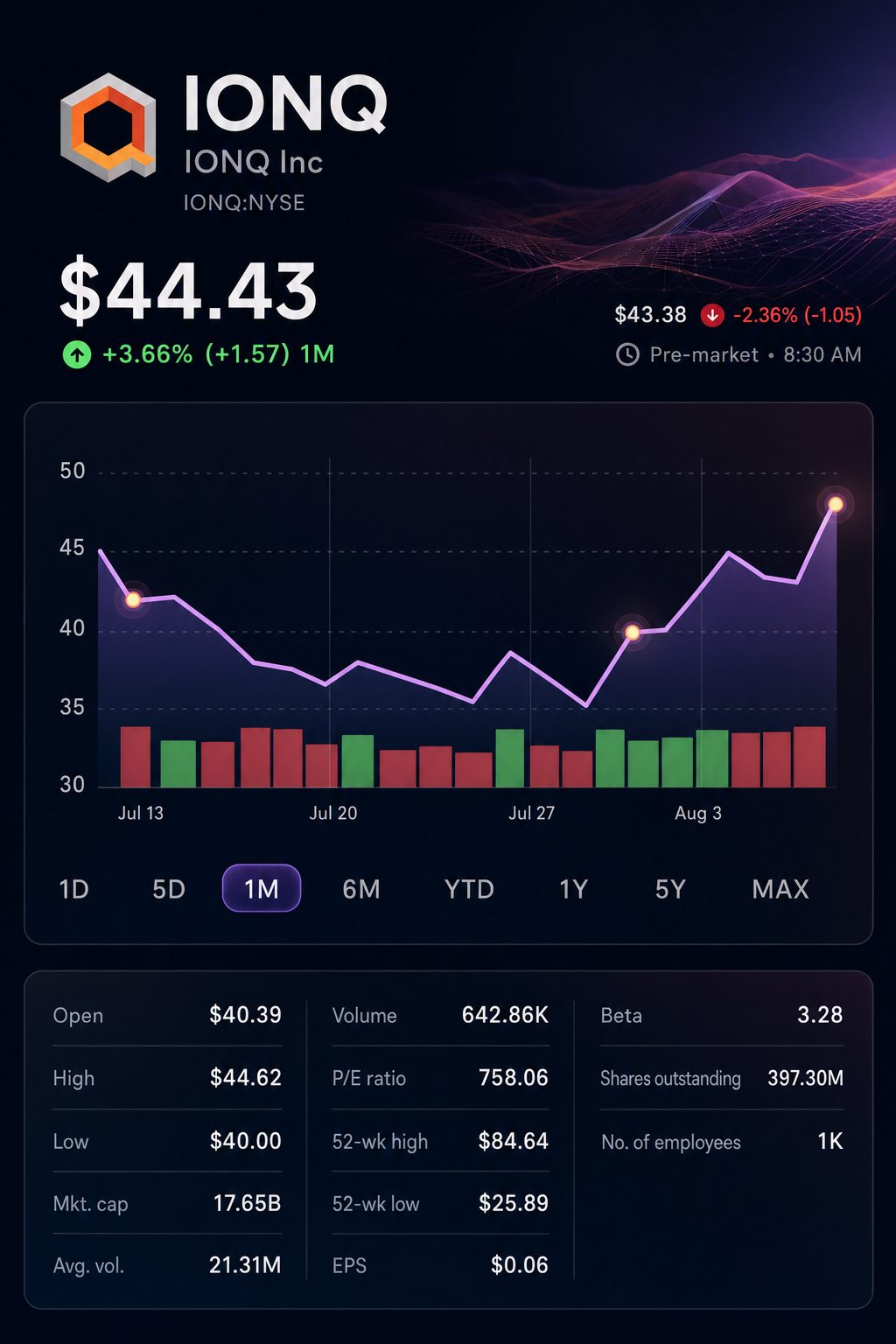Click the green volume bar above Jul 20
The height and width of the screenshot is (1344, 896).
[x=357, y=761]
